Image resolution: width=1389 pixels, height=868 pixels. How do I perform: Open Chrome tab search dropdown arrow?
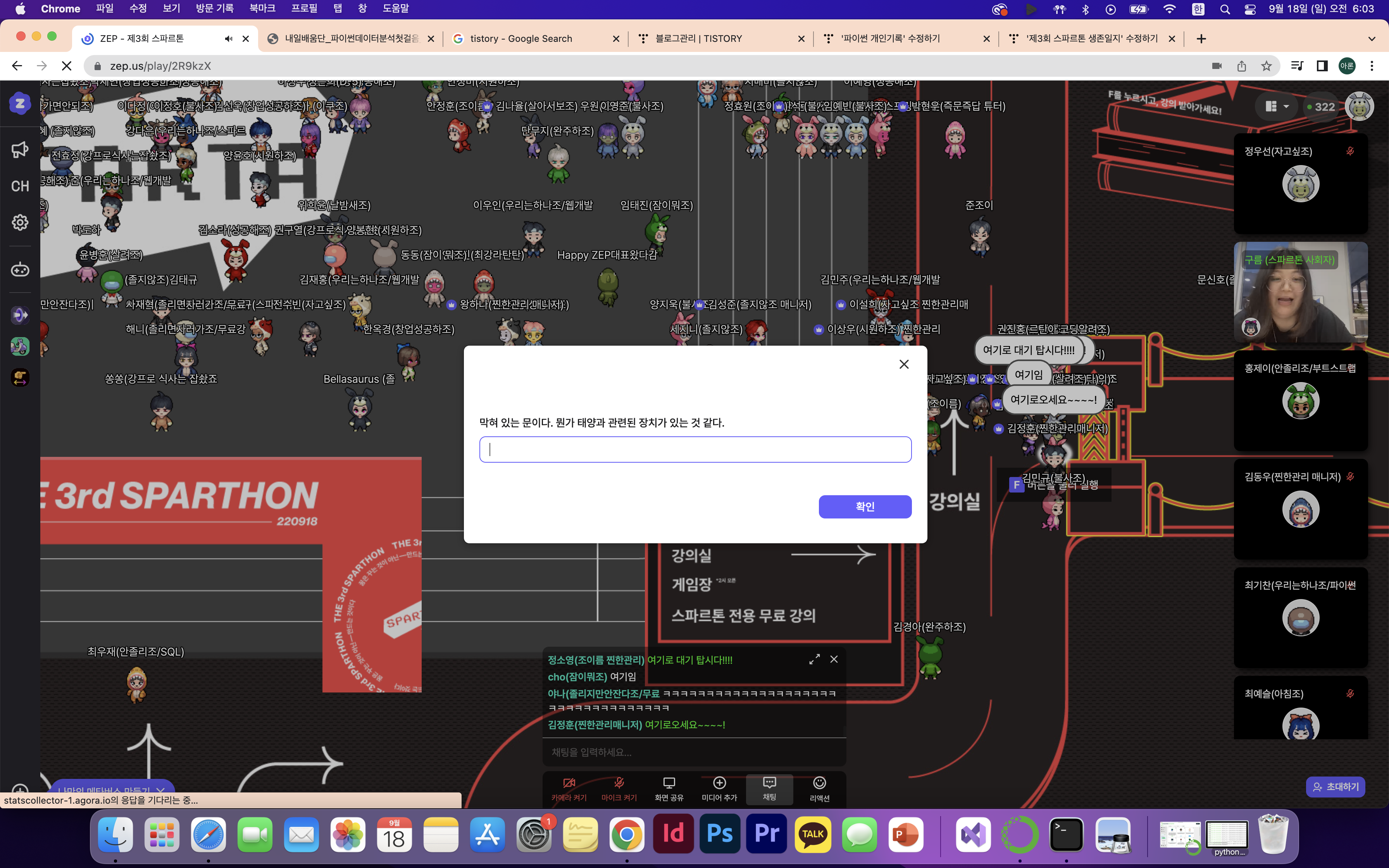coord(1371,38)
